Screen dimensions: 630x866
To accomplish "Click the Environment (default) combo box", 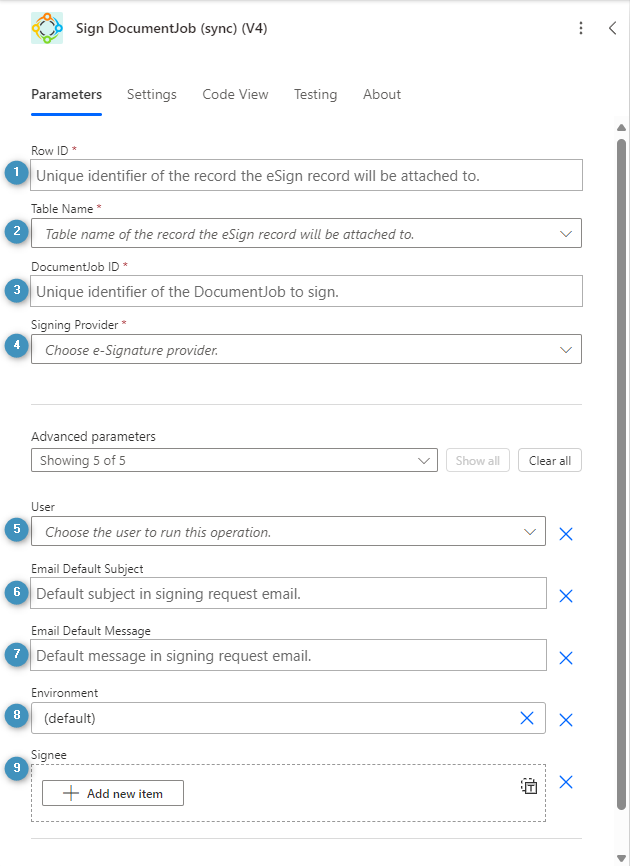I will [288, 718].
